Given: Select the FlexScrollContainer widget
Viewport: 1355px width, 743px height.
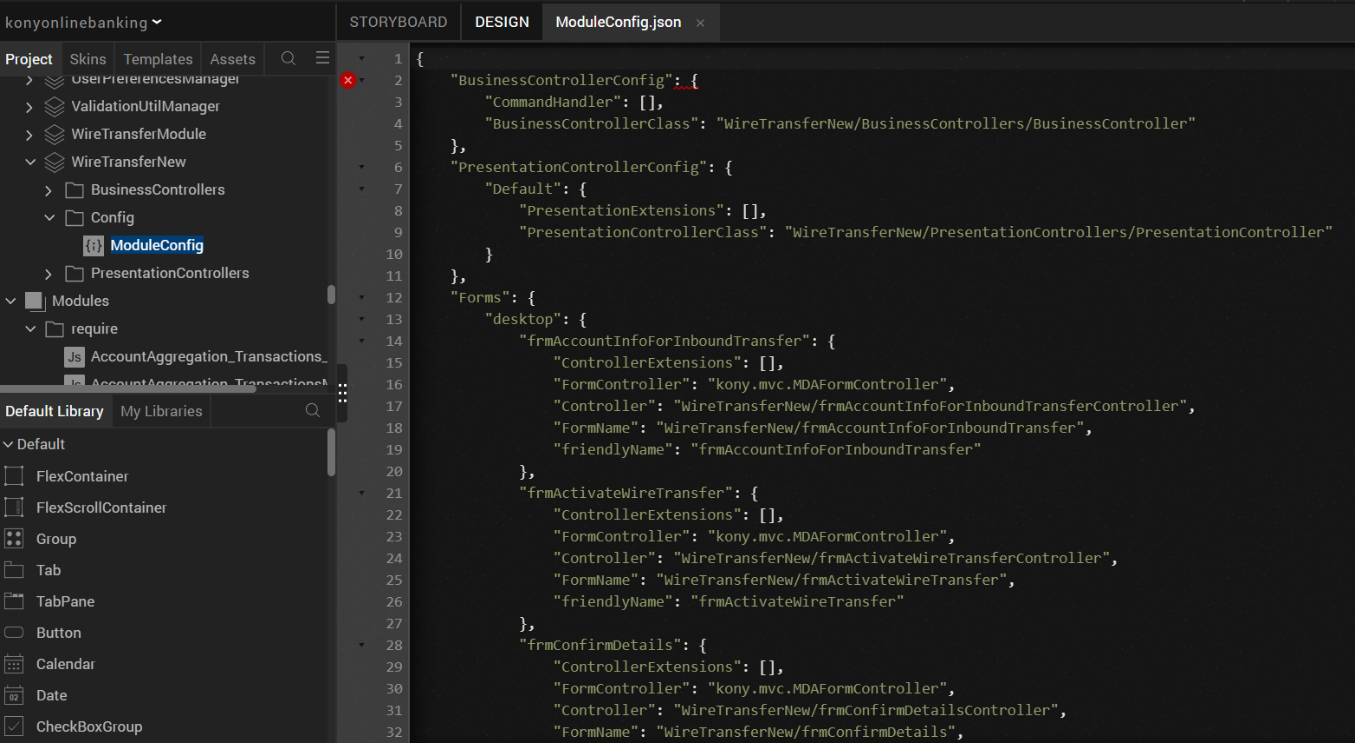Looking at the screenshot, I should [100, 508].
